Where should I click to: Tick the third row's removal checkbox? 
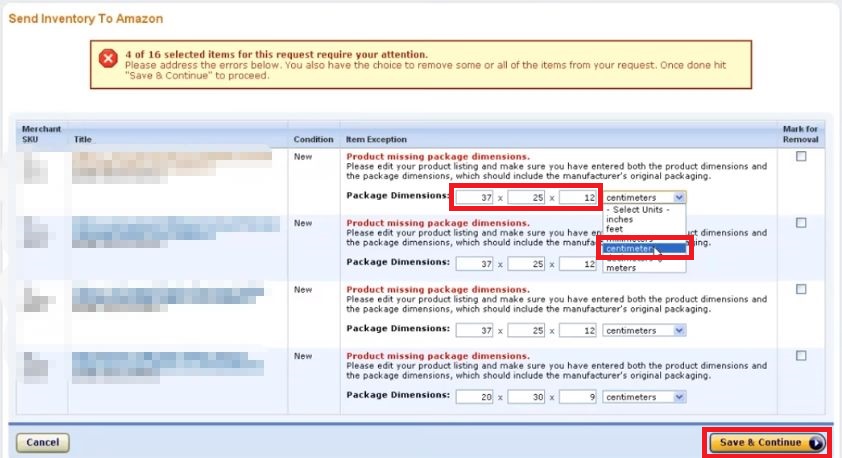pyautogui.click(x=801, y=290)
